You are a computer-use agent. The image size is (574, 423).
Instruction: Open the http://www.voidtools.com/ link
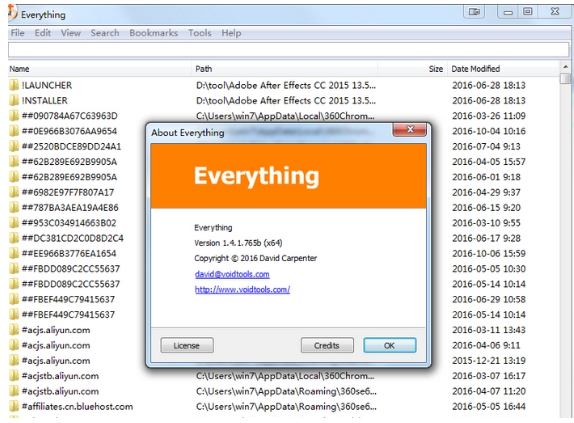242,289
